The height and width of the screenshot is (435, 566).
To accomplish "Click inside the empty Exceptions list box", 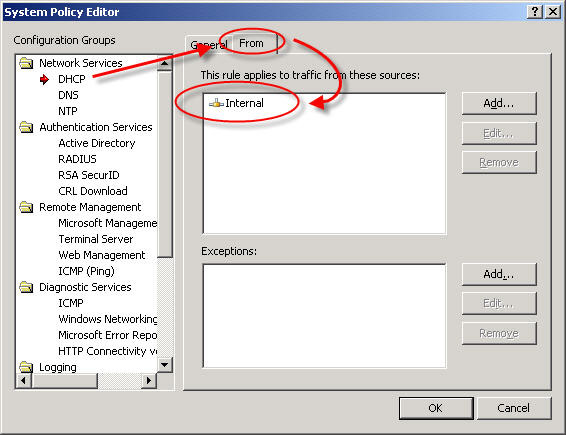I will click(x=324, y=316).
